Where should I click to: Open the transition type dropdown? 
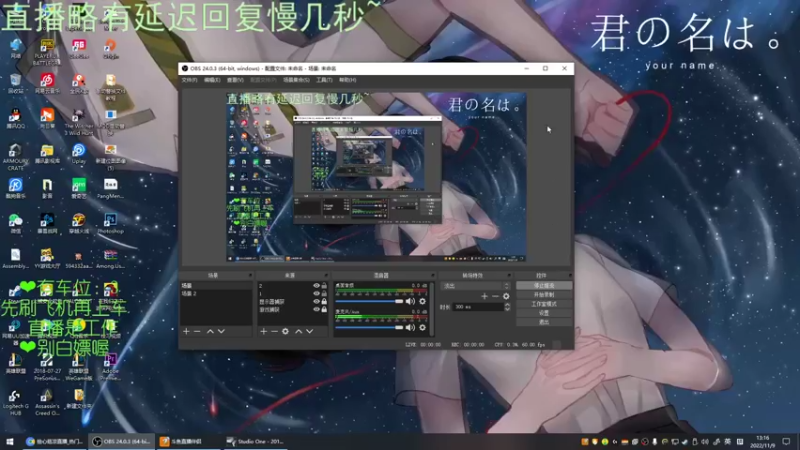point(474,286)
